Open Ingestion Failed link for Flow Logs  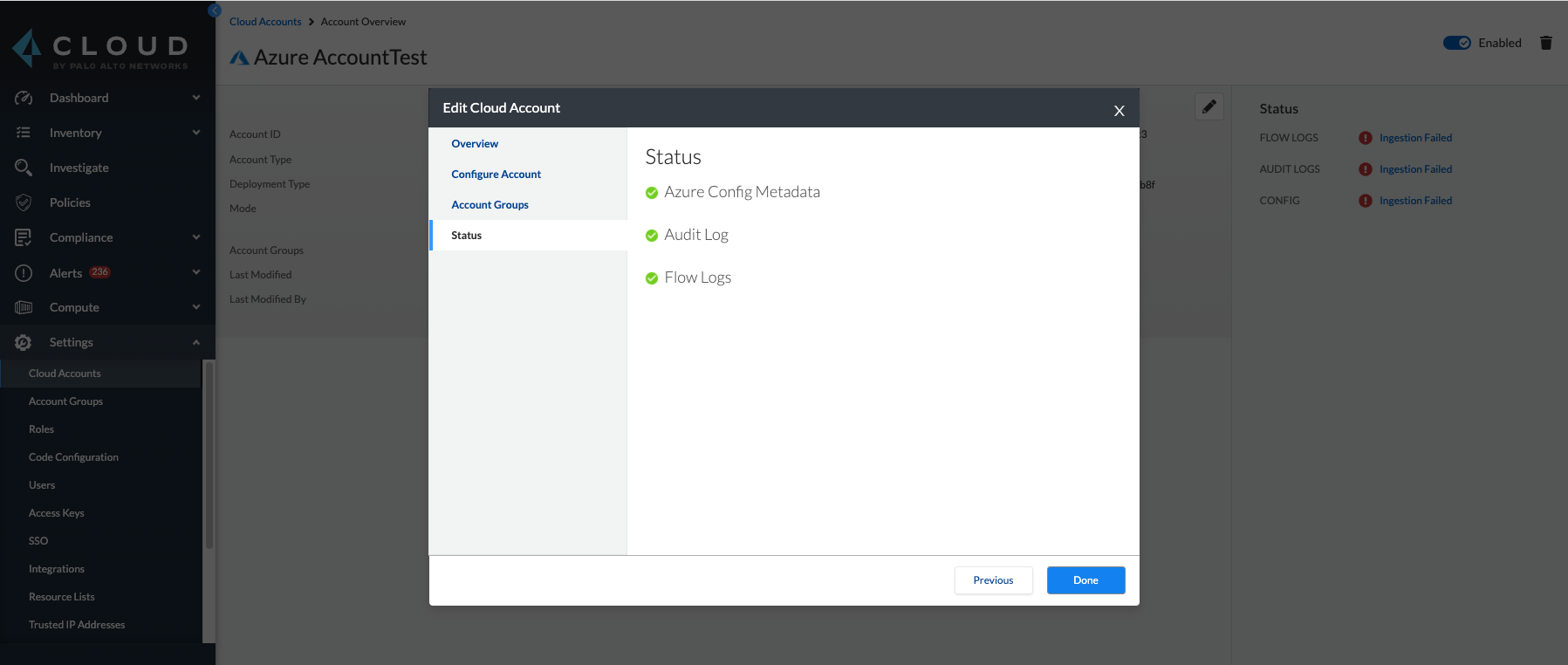[1415, 138]
